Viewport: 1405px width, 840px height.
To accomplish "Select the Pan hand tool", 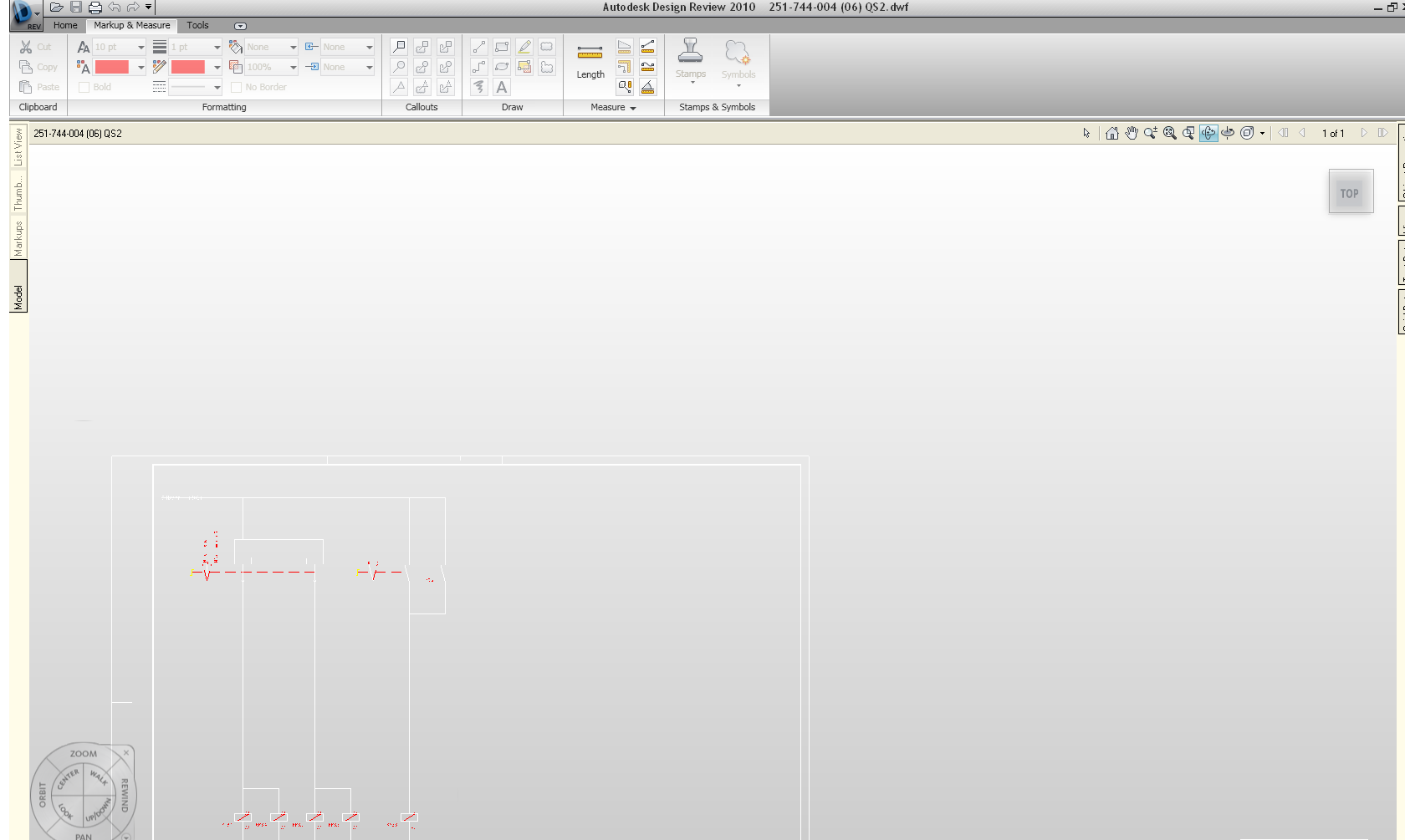I will pos(1132,133).
